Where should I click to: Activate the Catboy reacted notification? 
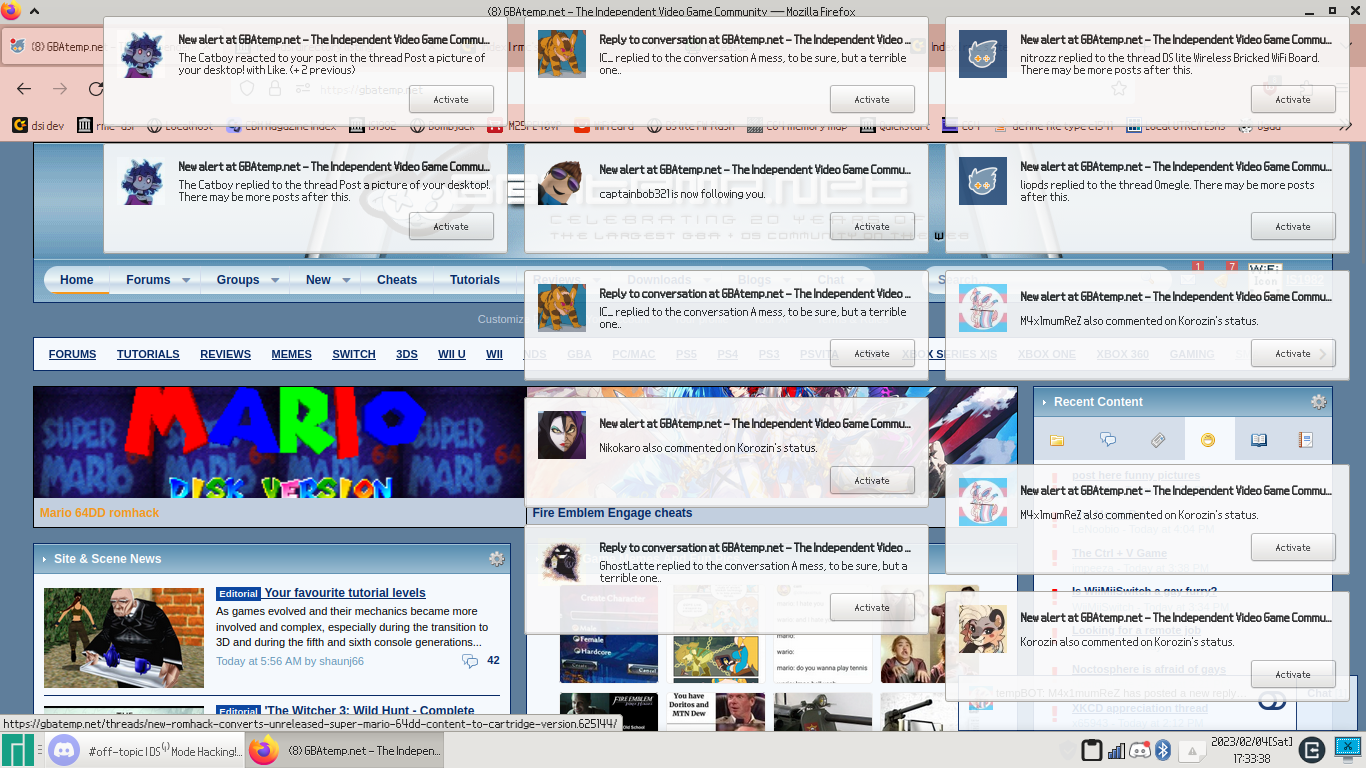coord(451,99)
